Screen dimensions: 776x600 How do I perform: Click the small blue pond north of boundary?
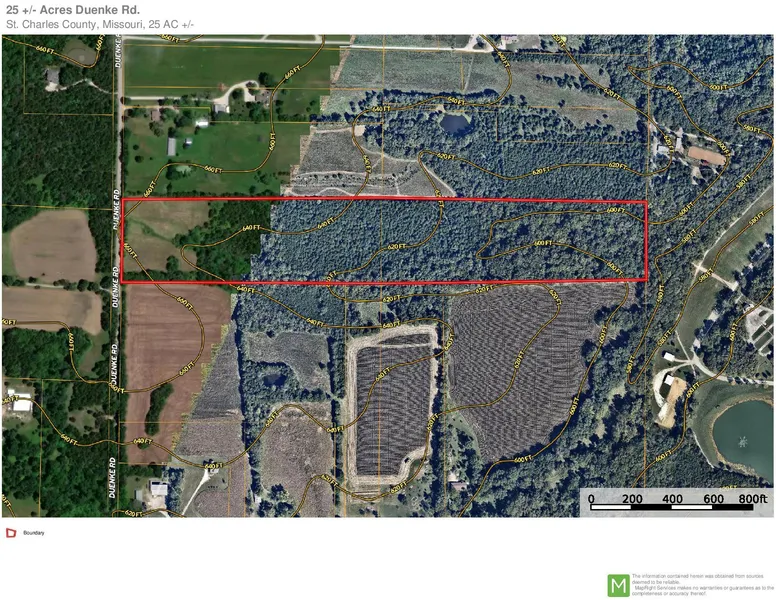(456, 124)
